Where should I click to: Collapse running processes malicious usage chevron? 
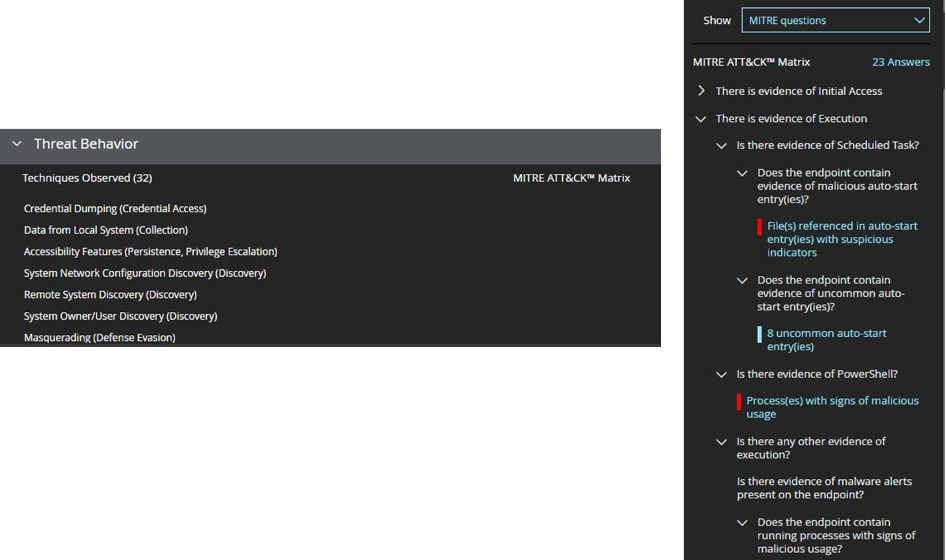(742, 523)
